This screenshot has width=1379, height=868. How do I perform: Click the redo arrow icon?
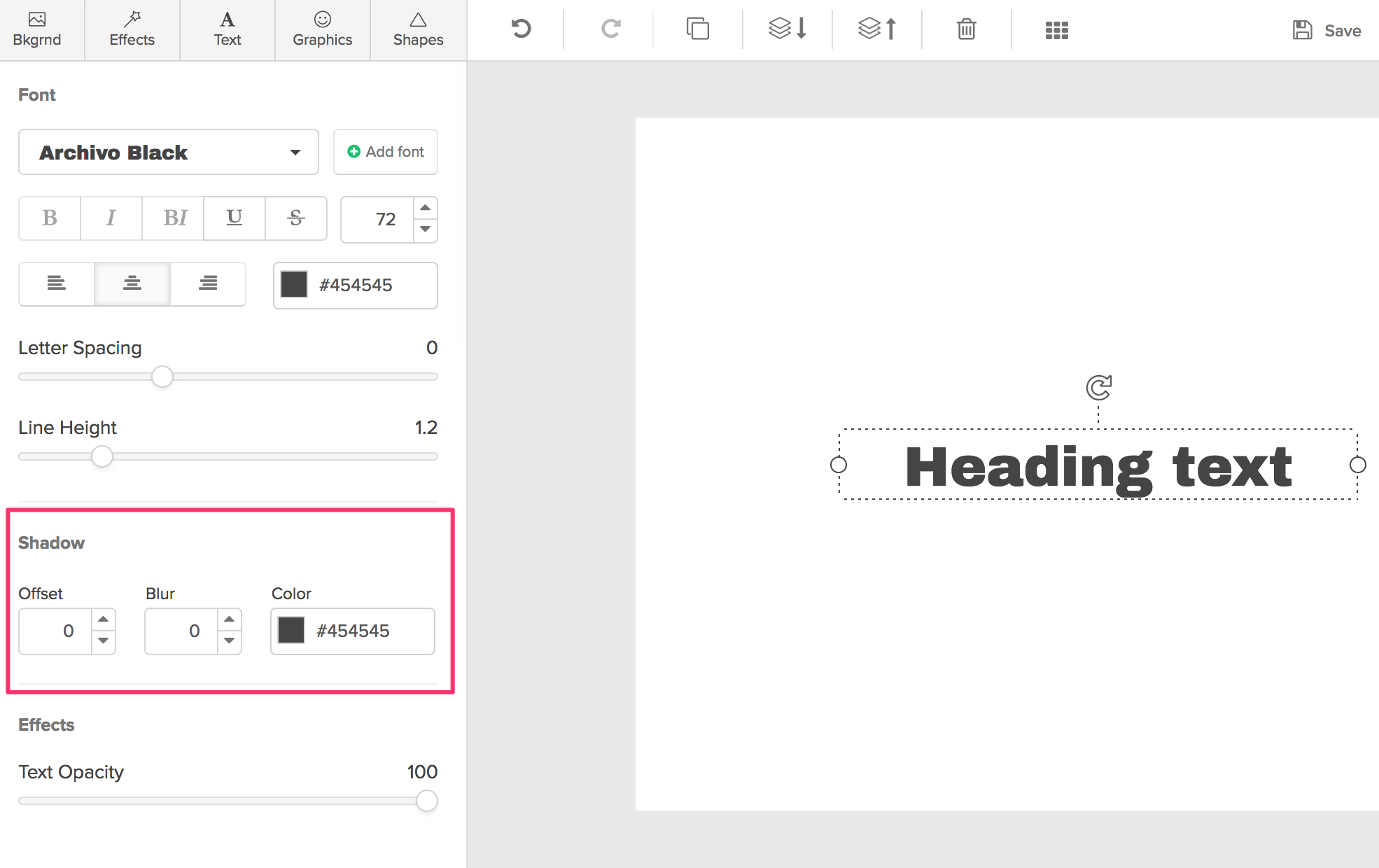pos(610,29)
